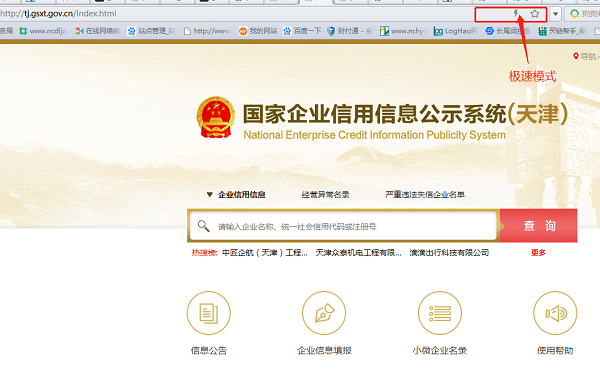Click the 信息公告 document icon

click(209, 313)
